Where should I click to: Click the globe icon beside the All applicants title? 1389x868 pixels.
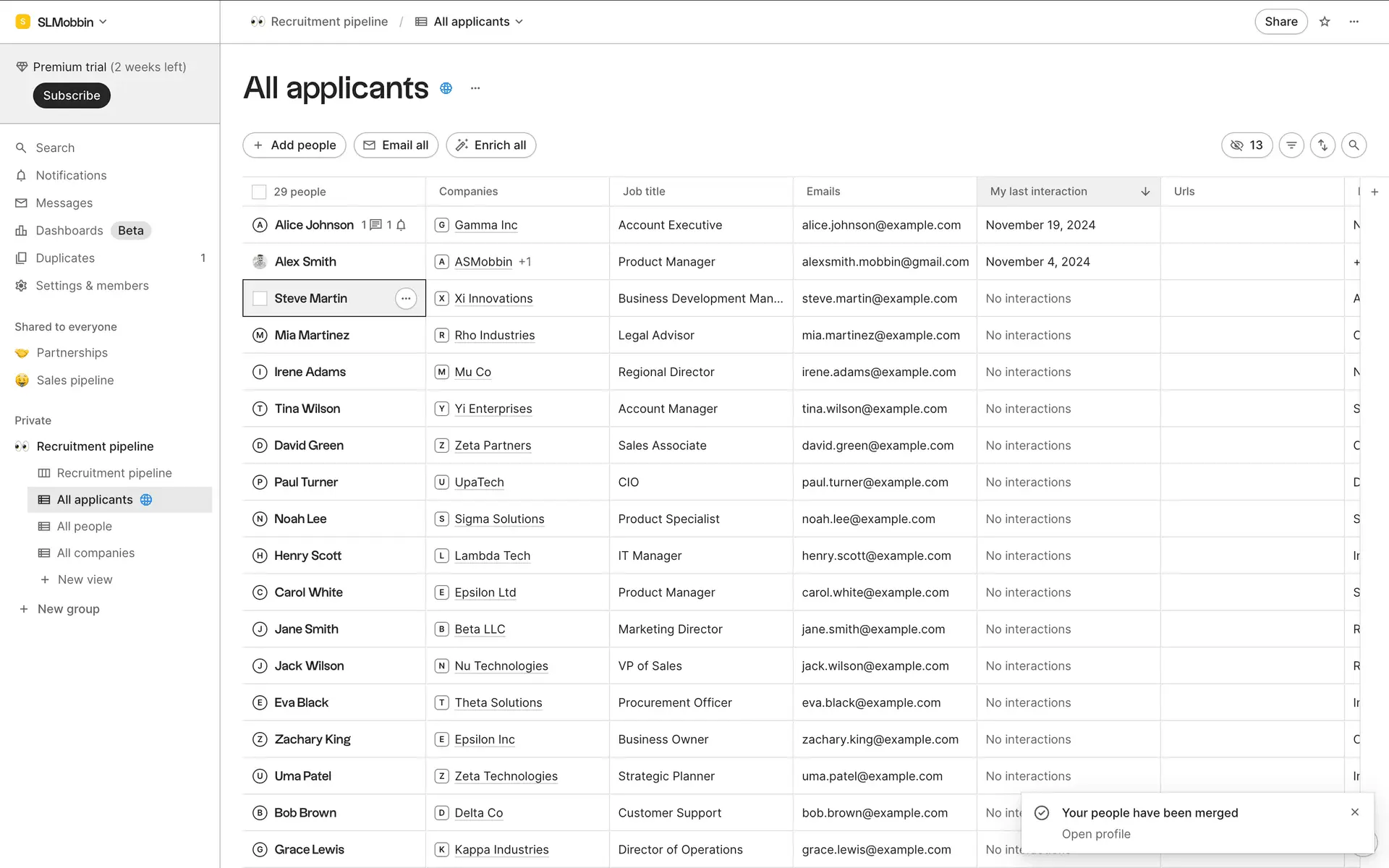tap(446, 88)
